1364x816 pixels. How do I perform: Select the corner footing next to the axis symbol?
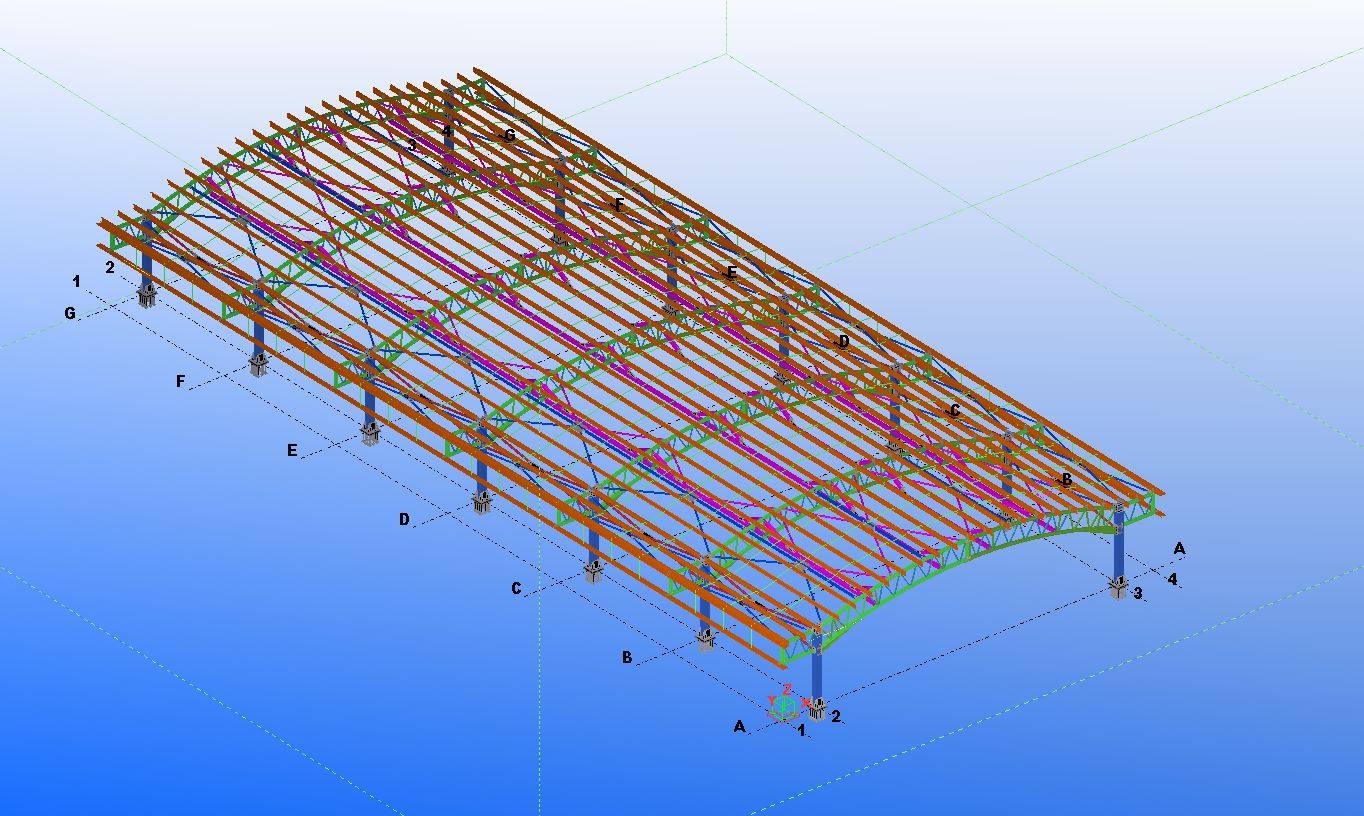coord(818,709)
